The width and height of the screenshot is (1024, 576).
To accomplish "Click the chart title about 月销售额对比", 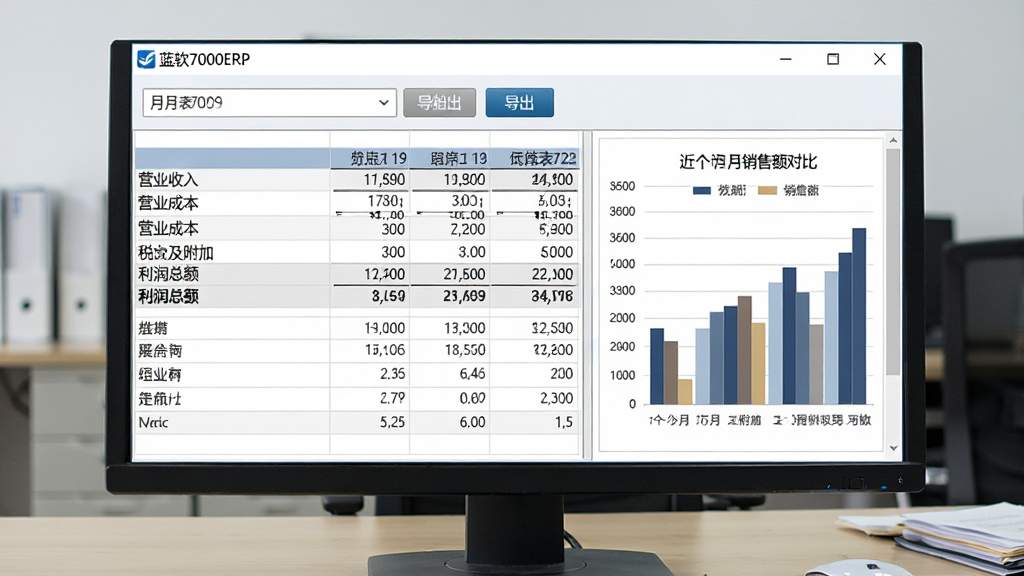I will 748,161.
